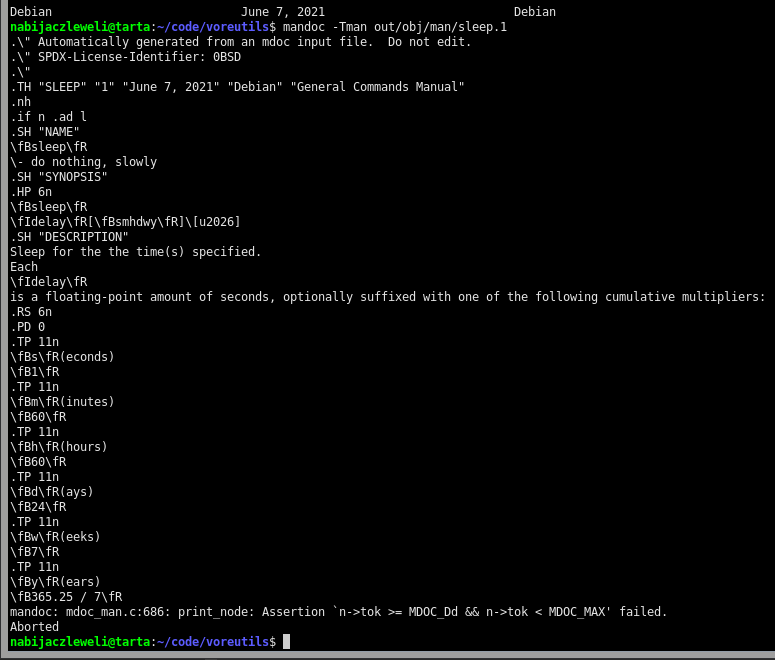
Task: Click the cursor block at the final prompt
Action: [287, 641]
